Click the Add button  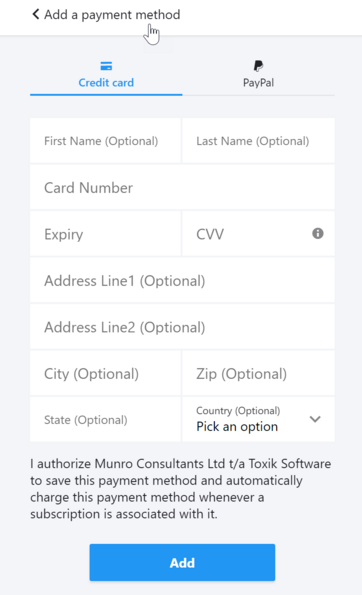(182, 562)
